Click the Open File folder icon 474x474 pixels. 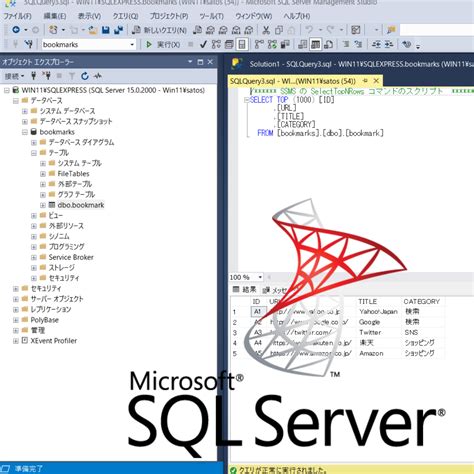(x=93, y=30)
